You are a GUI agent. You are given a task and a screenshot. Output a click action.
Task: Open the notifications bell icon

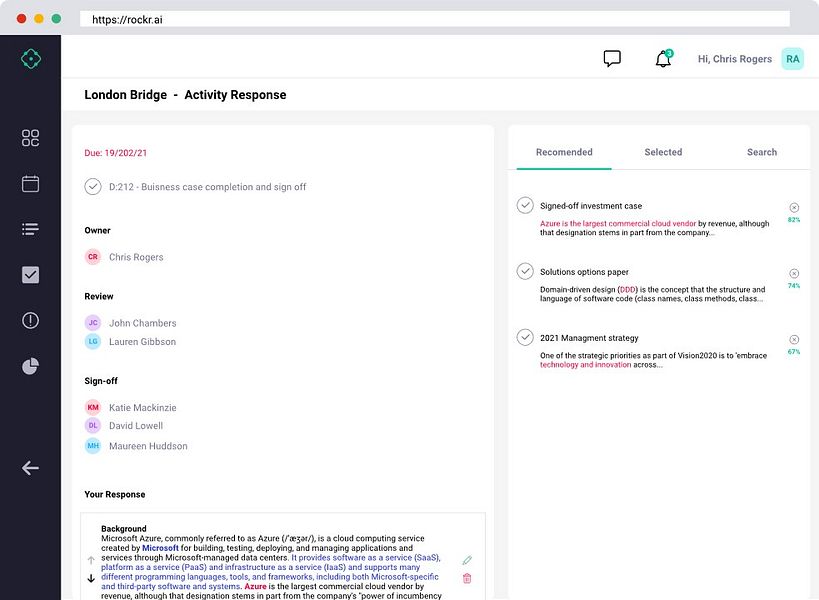click(x=663, y=58)
